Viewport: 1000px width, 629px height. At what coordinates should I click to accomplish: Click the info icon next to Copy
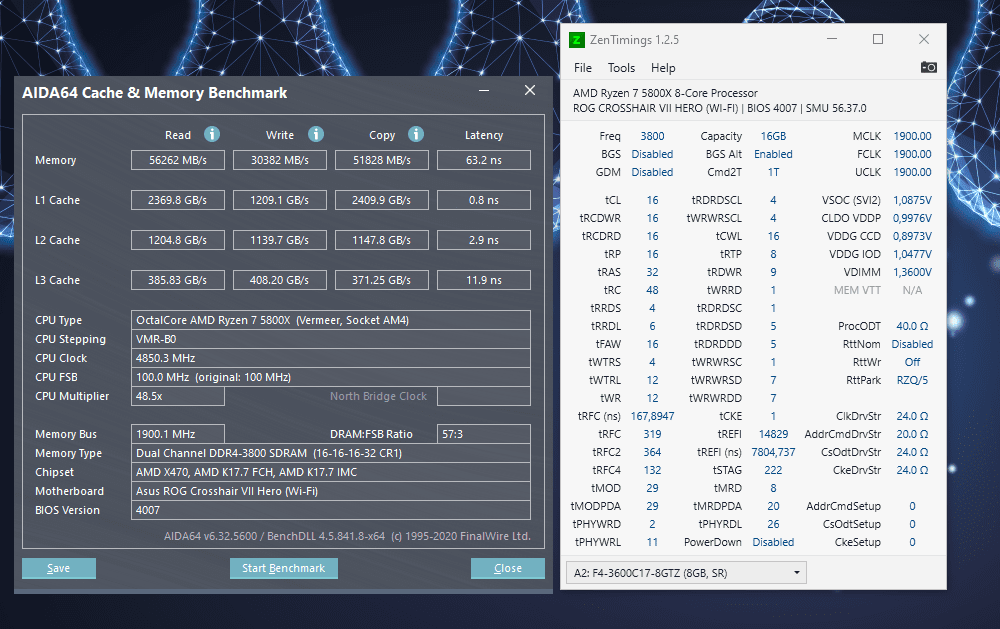(x=416, y=134)
